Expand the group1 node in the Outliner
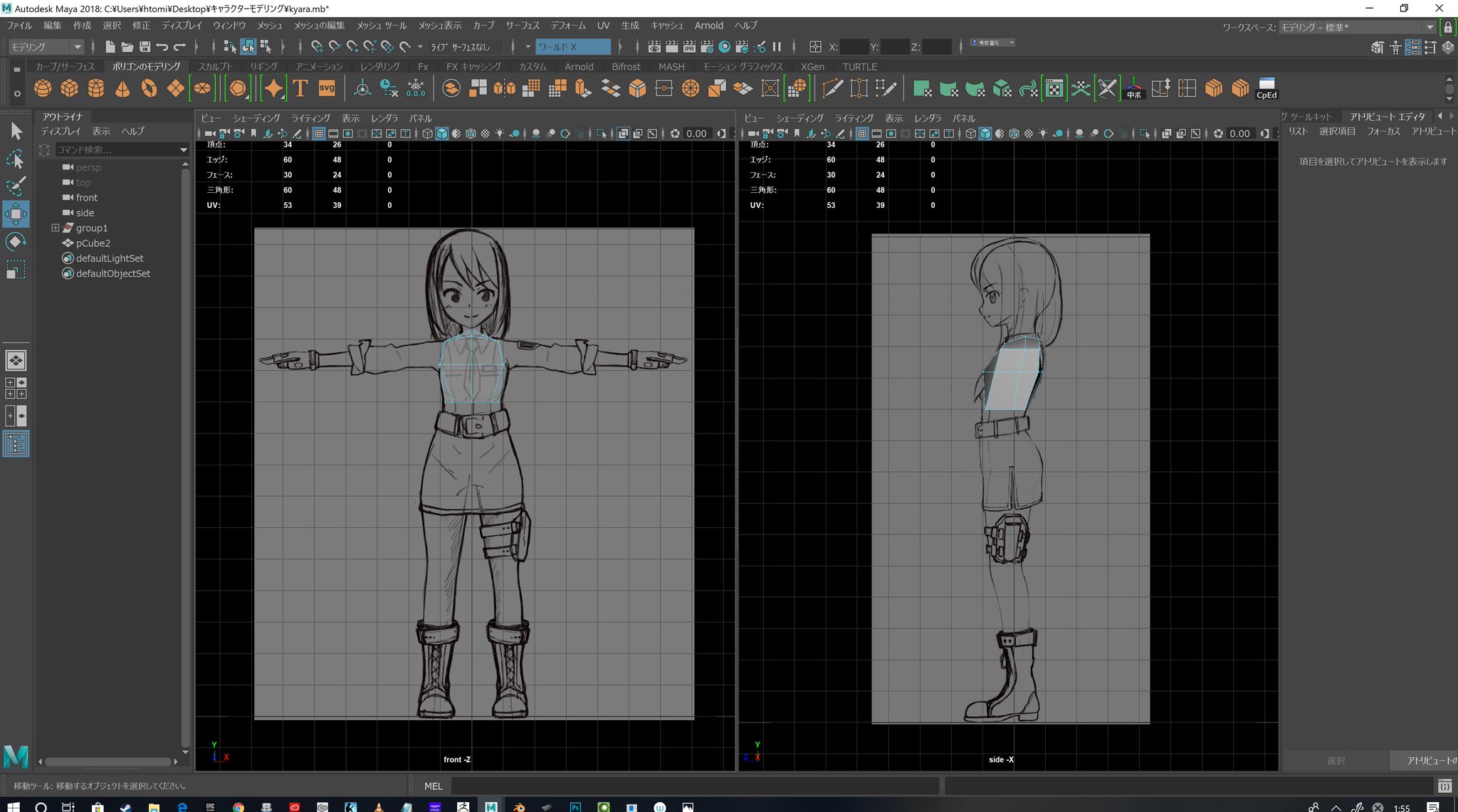Screen dimensions: 1458x812 [x=55, y=228]
